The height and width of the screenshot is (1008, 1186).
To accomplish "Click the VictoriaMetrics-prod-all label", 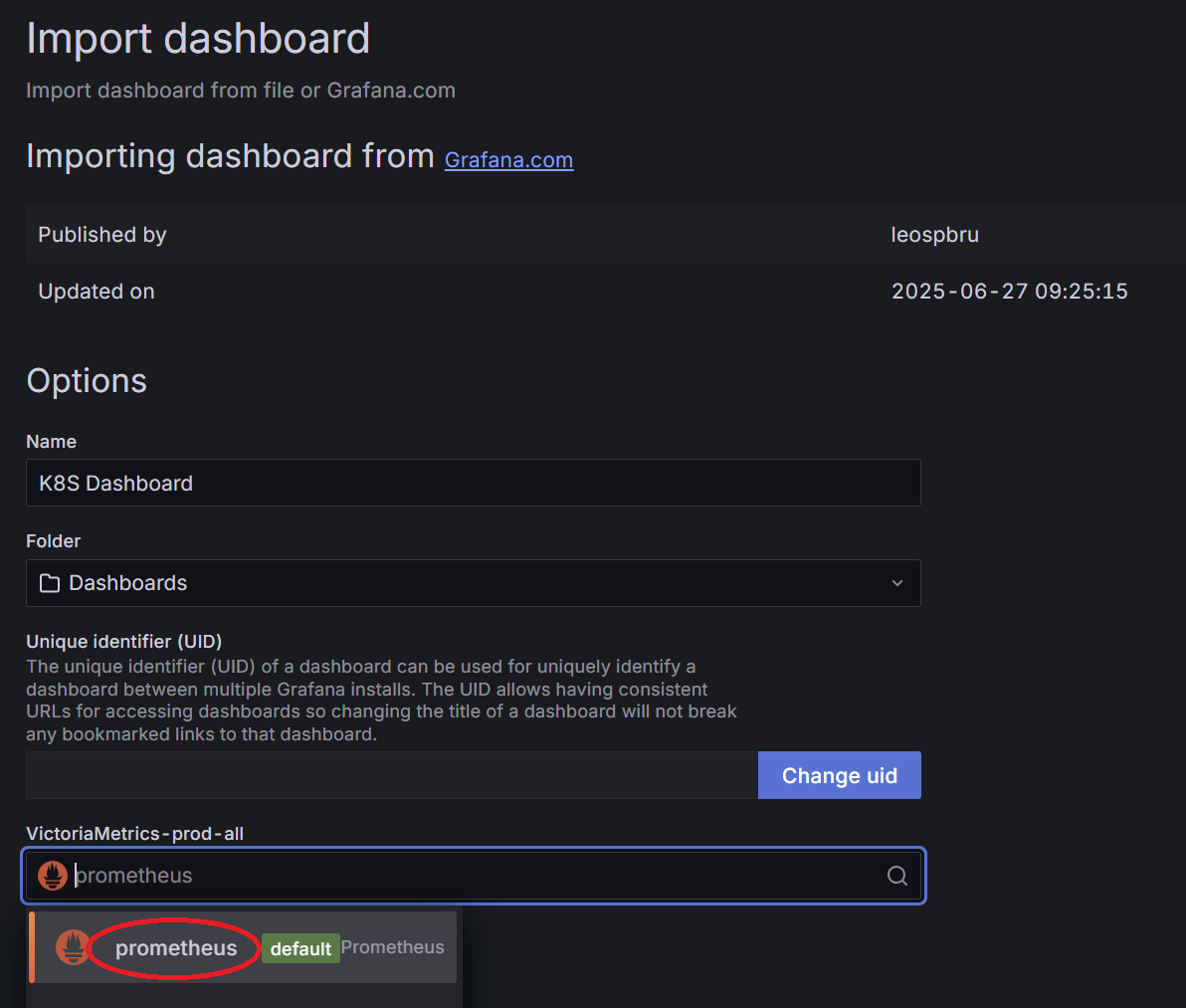I will (x=134, y=834).
